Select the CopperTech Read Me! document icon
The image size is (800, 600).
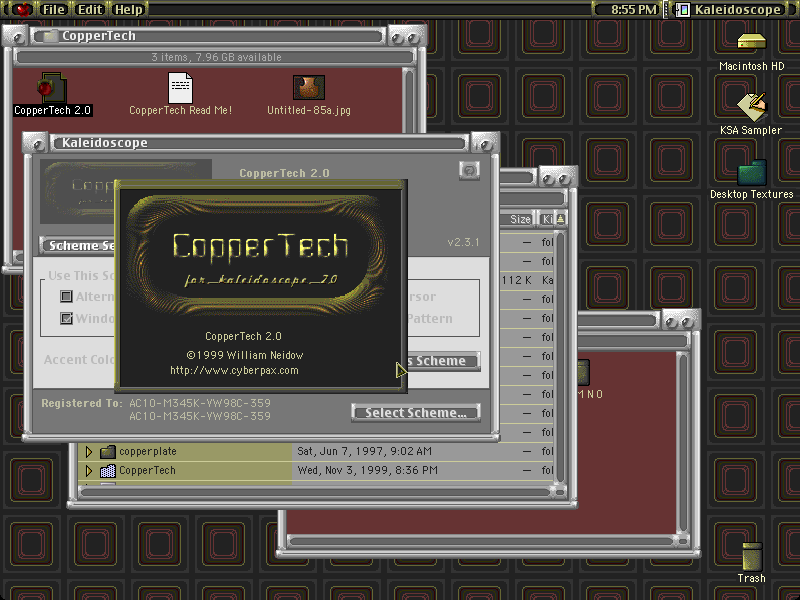180,88
